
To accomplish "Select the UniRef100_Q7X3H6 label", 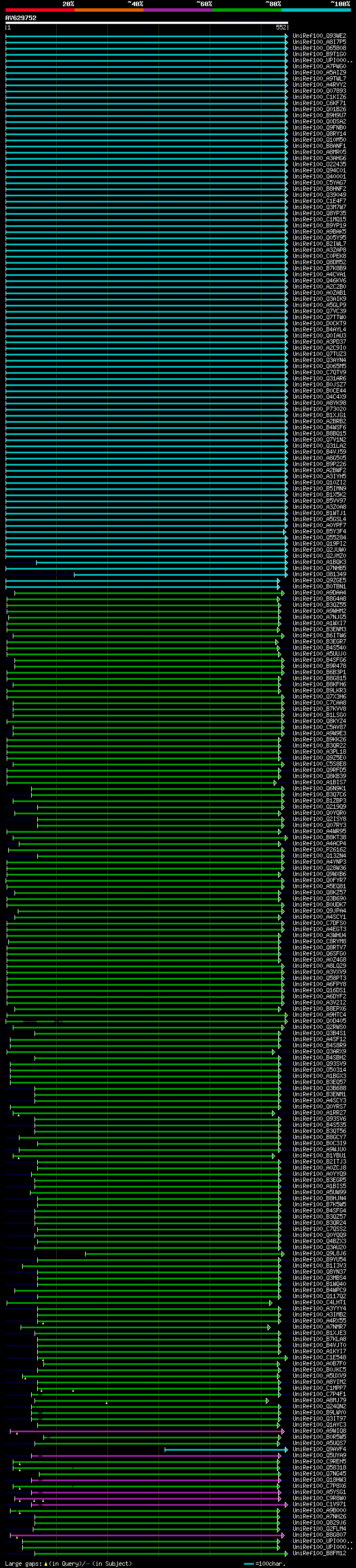I will (319, 697).
